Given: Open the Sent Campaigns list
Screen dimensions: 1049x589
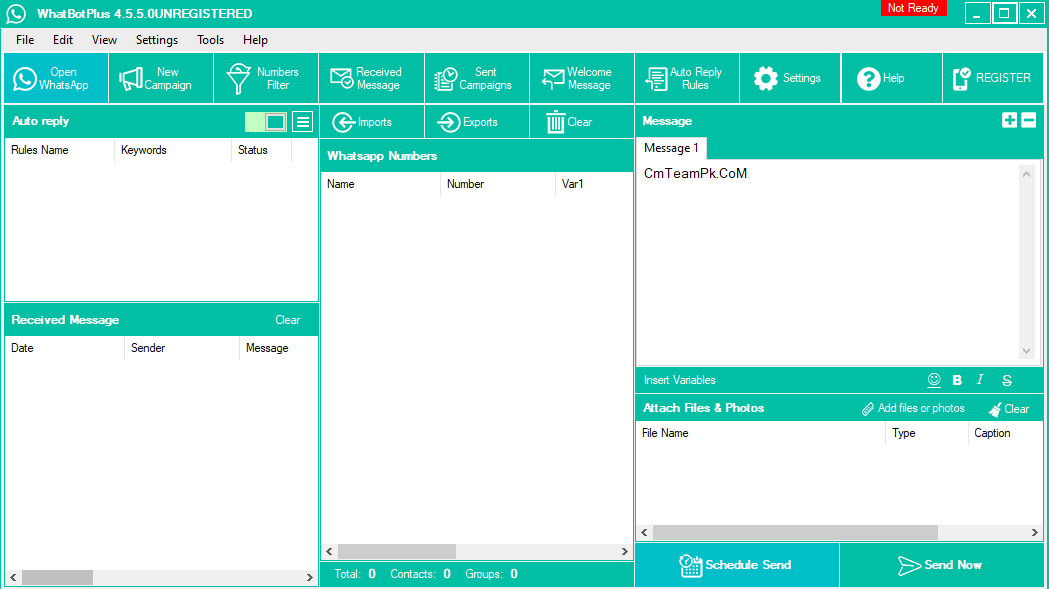Looking at the screenshot, I should (x=477, y=78).
